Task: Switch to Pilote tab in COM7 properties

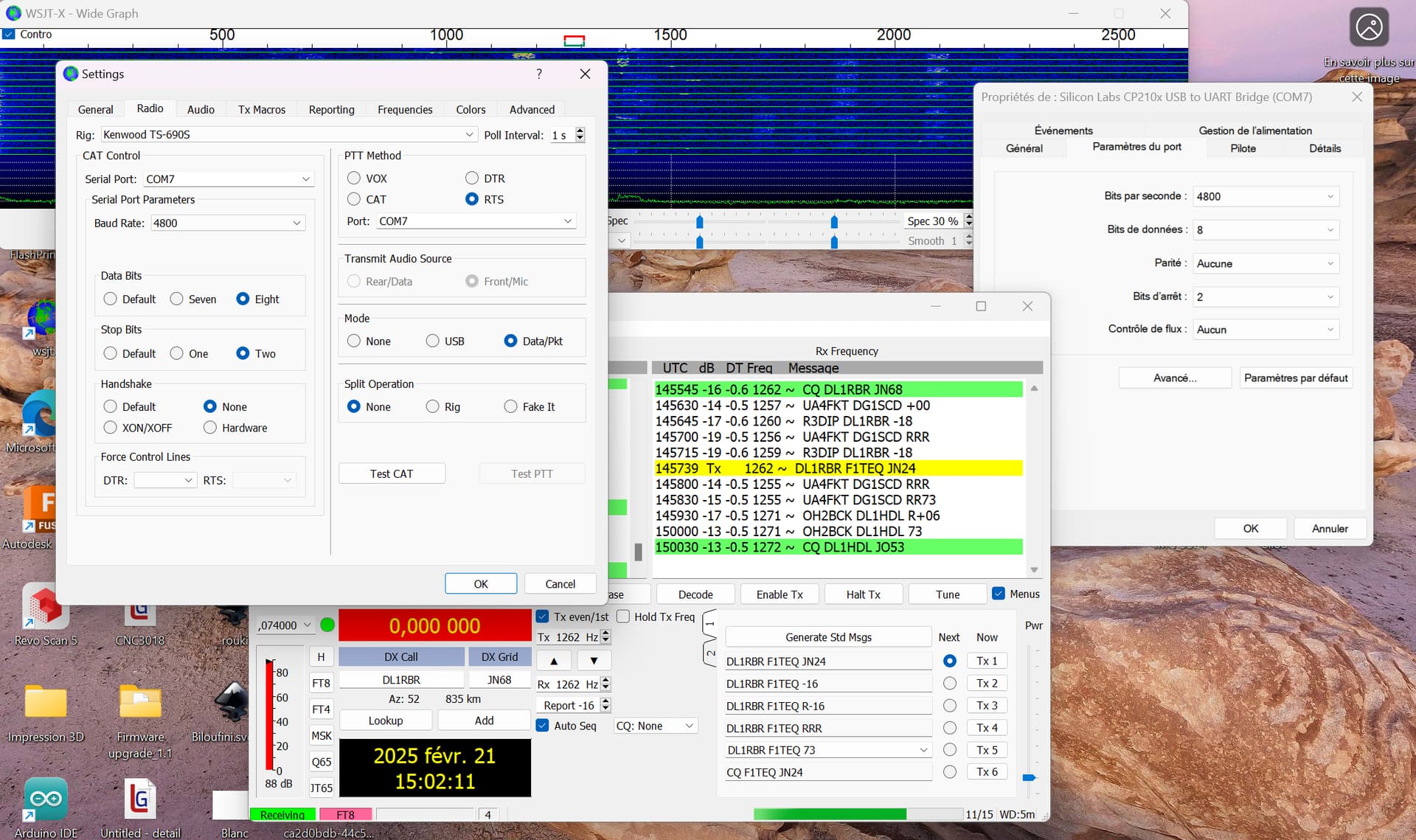Action: click(1243, 148)
